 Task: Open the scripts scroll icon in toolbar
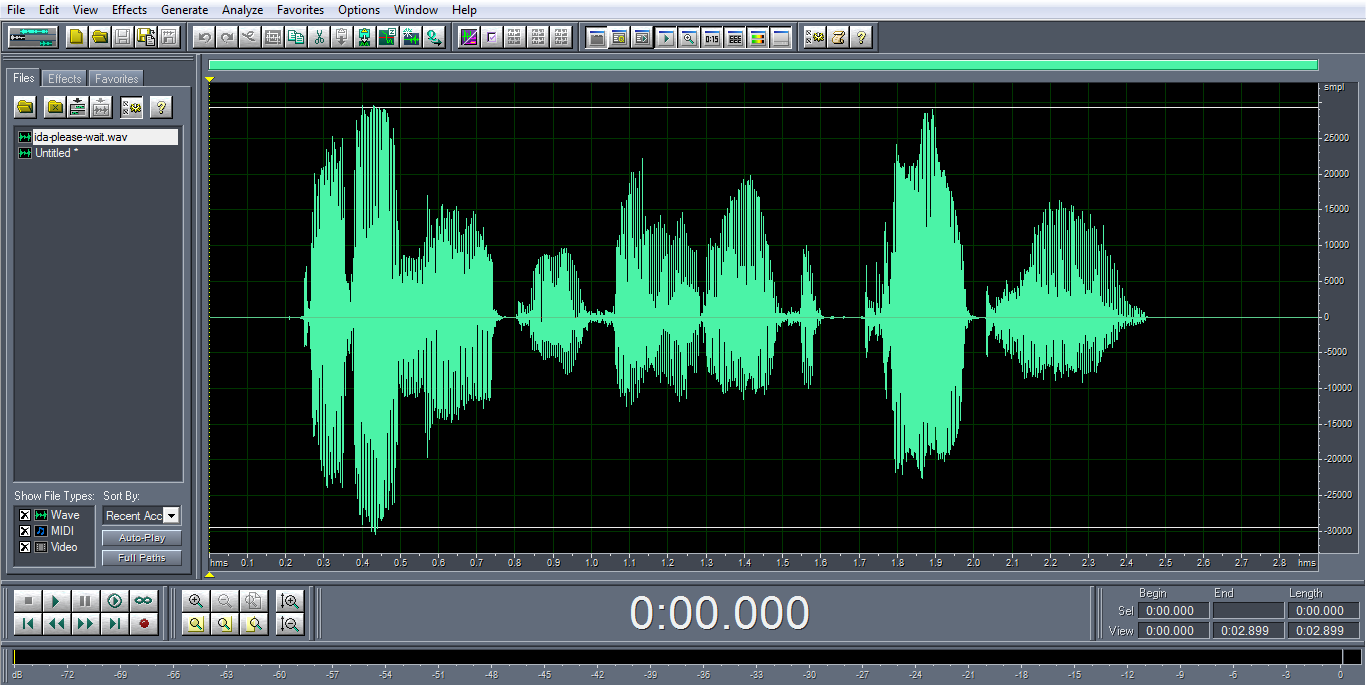pos(838,37)
